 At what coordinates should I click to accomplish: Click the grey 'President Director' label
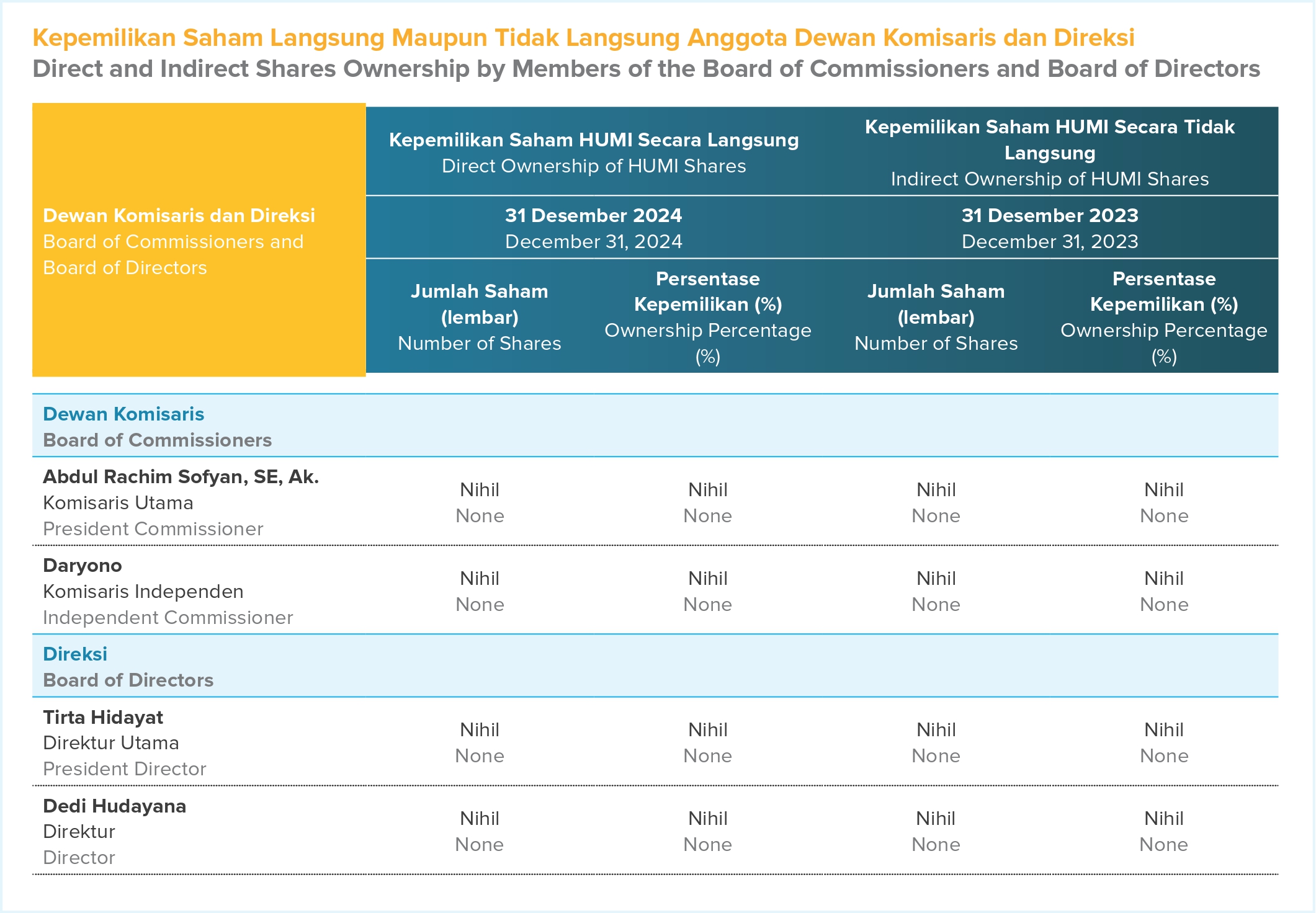tap(125, 769)
